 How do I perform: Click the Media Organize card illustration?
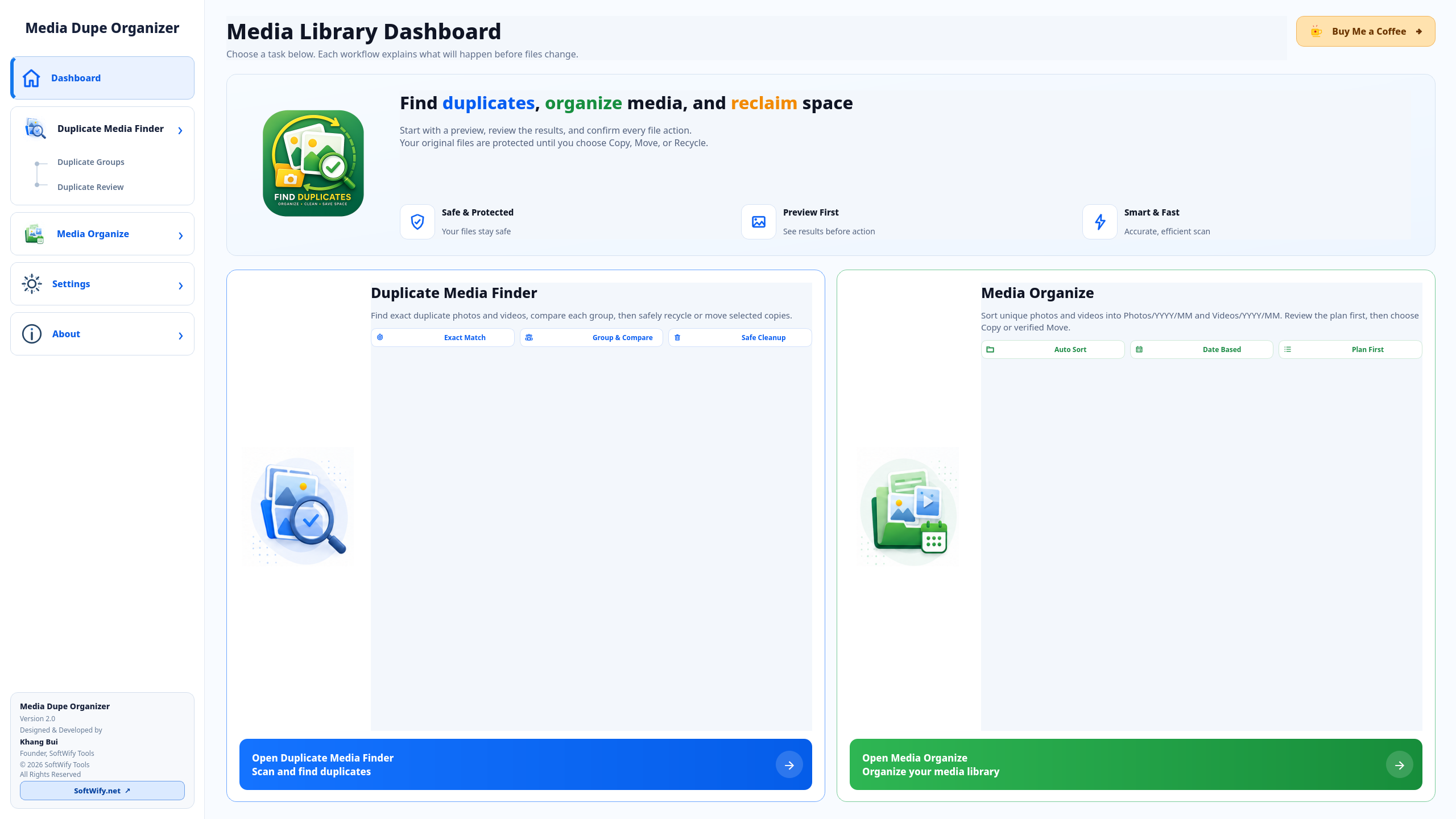pos(909,506)
